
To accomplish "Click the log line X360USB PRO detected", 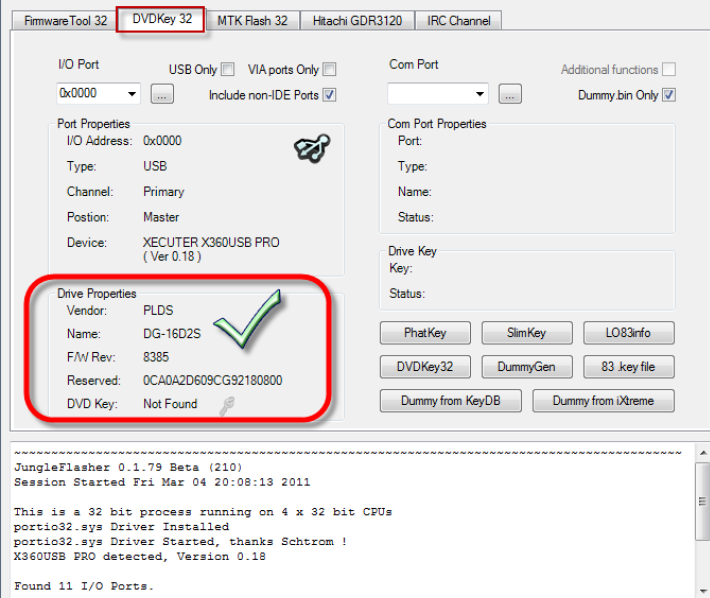I will click(x=139, y=556).
